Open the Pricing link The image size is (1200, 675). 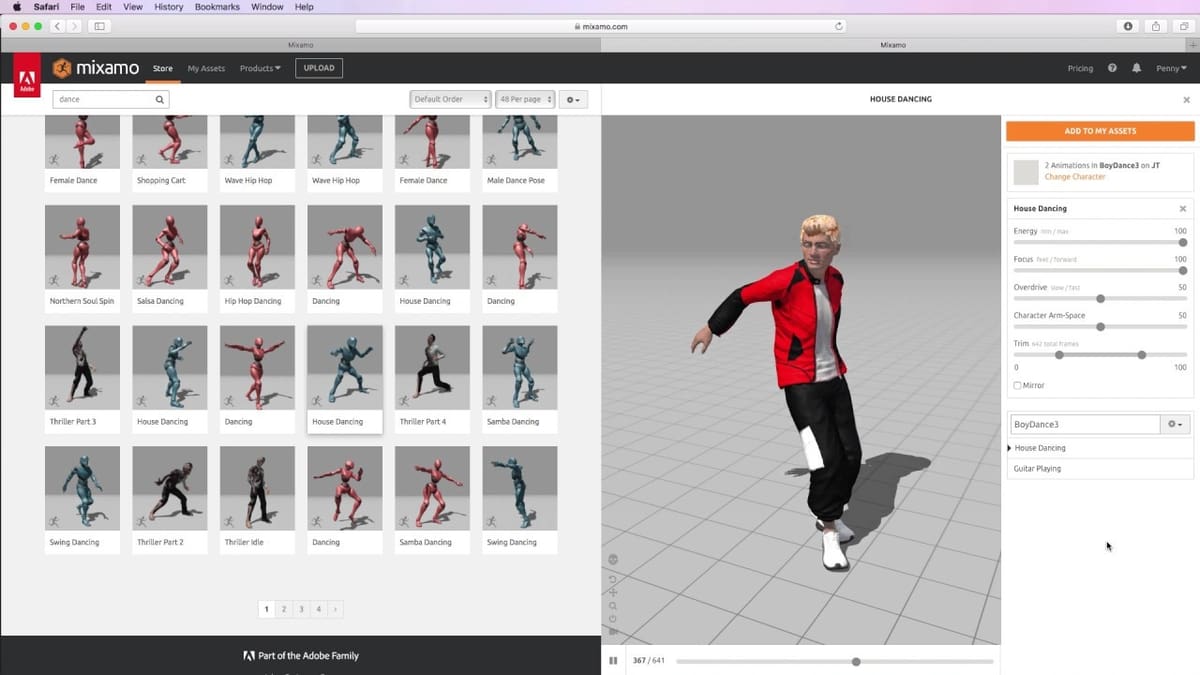coord(1080,68)
